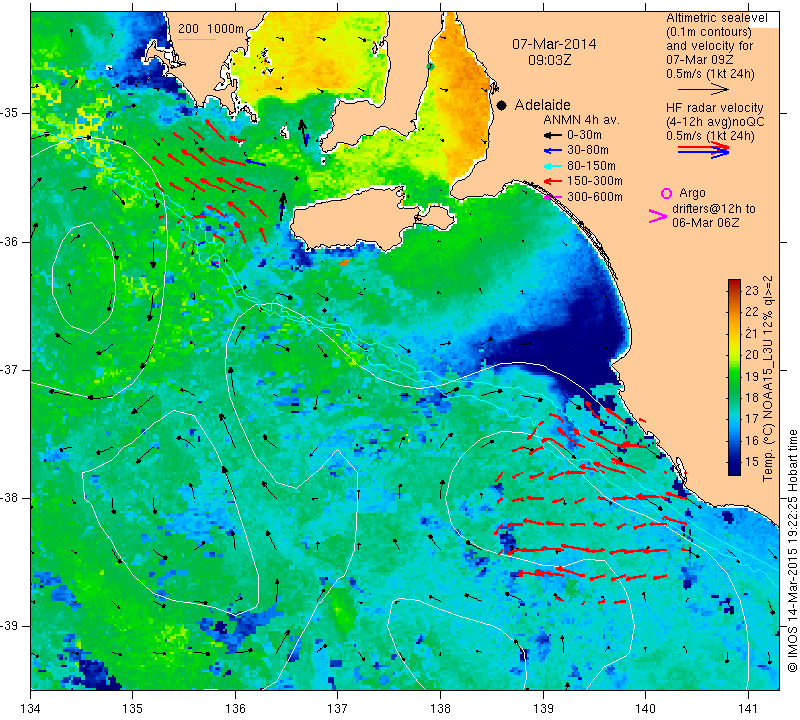Click the (4-12h avg)noQC legend text
This screenshot has width=800, height=720.
[715, 122]
